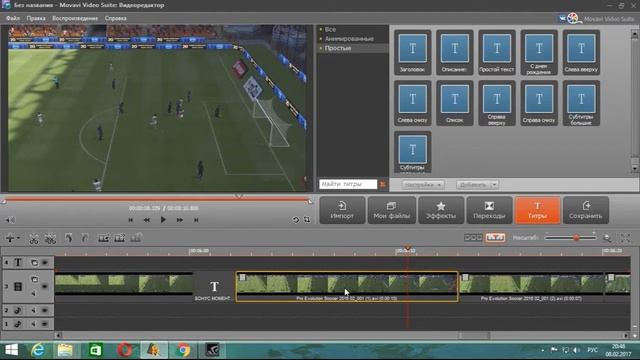640x360 pixels.
Task: Click the scissors Split clip tool
Action: (34, 238)
